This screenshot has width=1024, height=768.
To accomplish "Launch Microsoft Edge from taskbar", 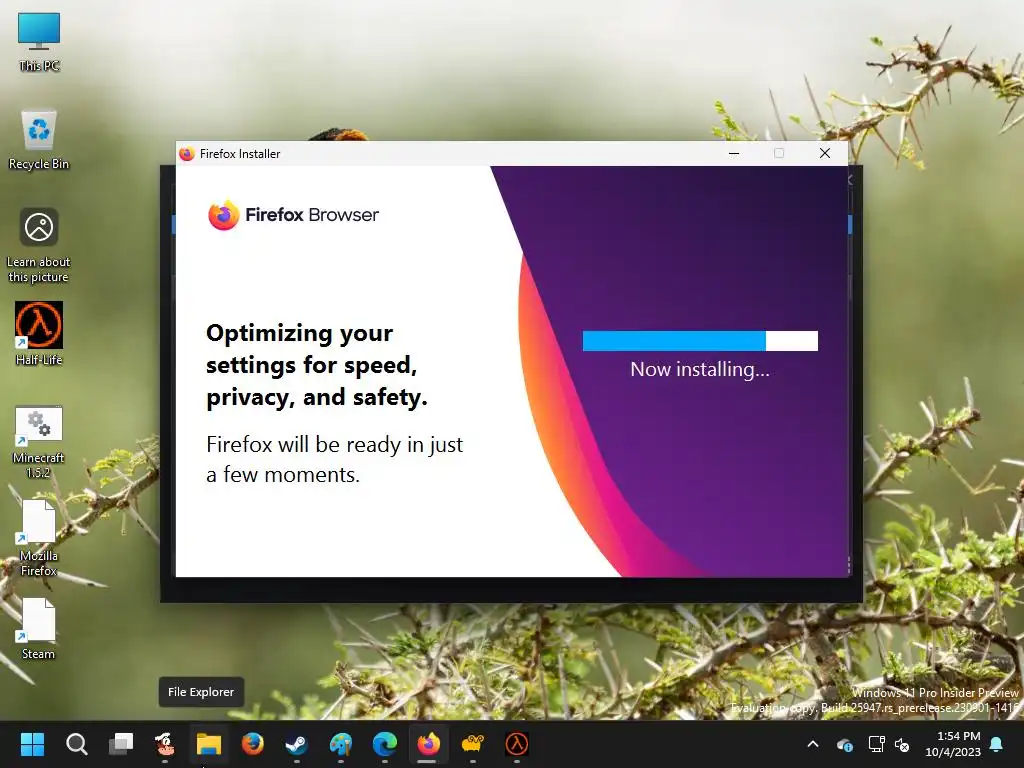I will pyautogui.click(x=385, y=743).
